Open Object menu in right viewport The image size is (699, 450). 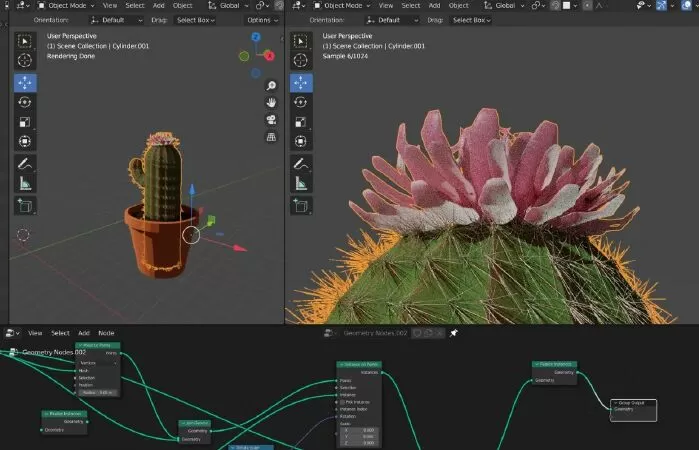(459, 6)
